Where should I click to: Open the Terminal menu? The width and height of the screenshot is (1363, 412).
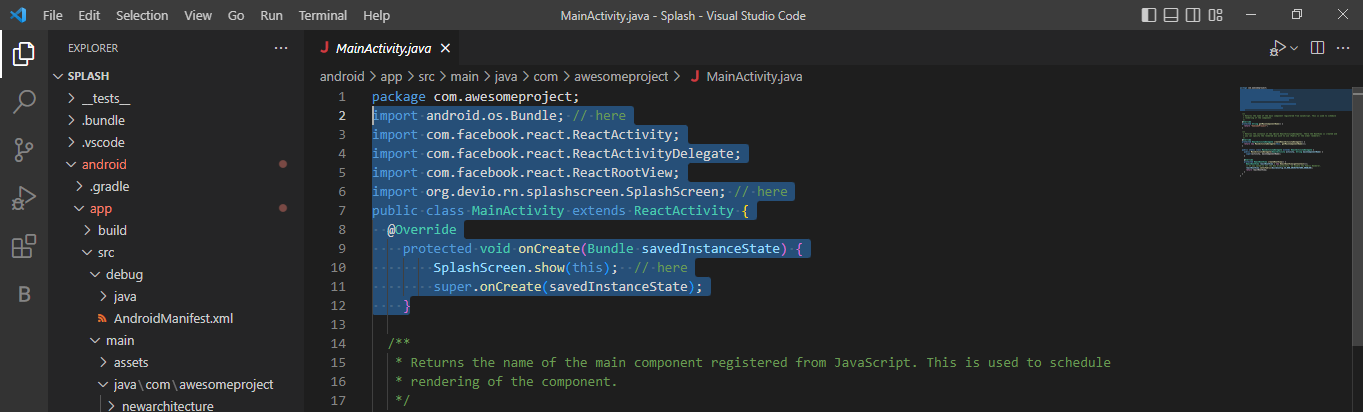coord(323,16)
